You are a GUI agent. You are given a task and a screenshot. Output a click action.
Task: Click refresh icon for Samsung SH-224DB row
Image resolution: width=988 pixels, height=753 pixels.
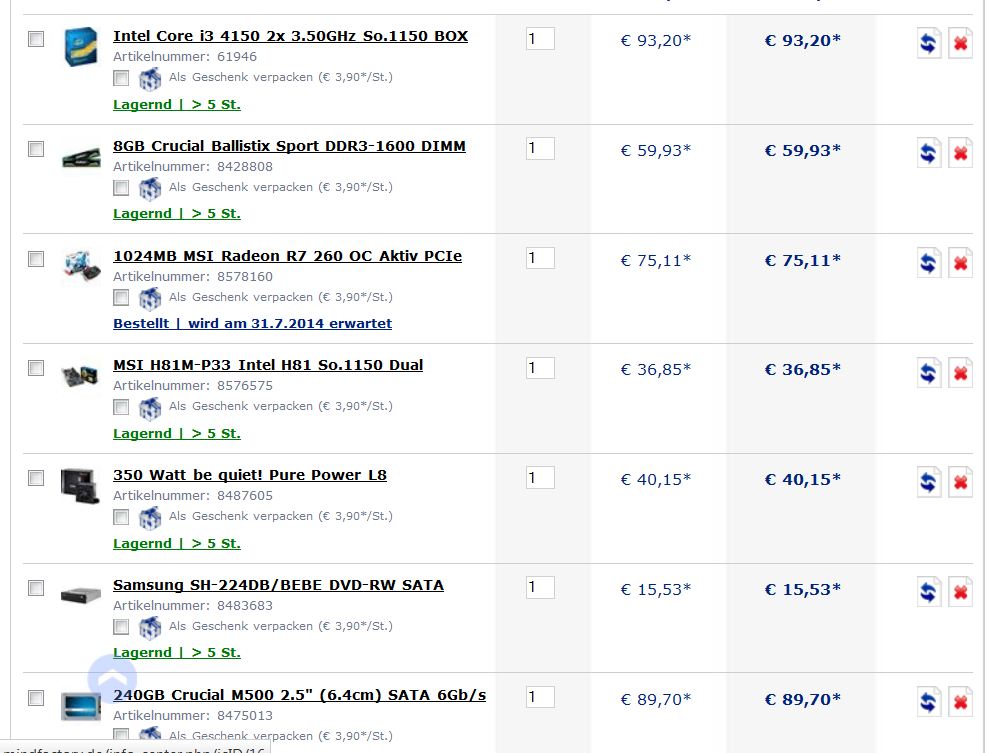click(x=928, y=592)
